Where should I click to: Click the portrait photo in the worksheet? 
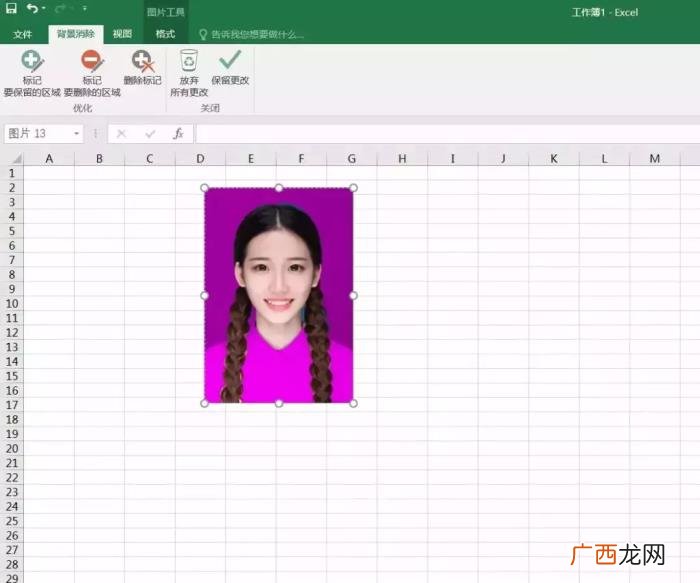(x=279, y=296)
